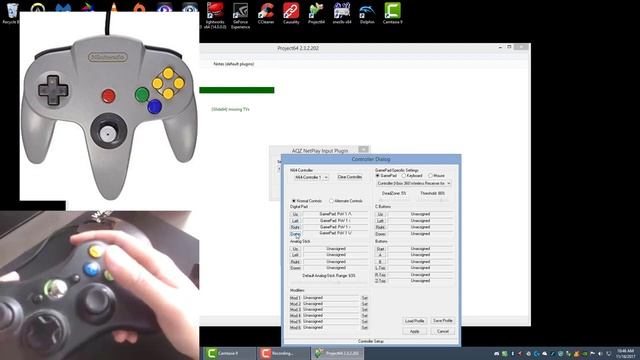Screen dimensions: 640x360
Task: Click the Load Profile button
Action: (x=415, y=321)
